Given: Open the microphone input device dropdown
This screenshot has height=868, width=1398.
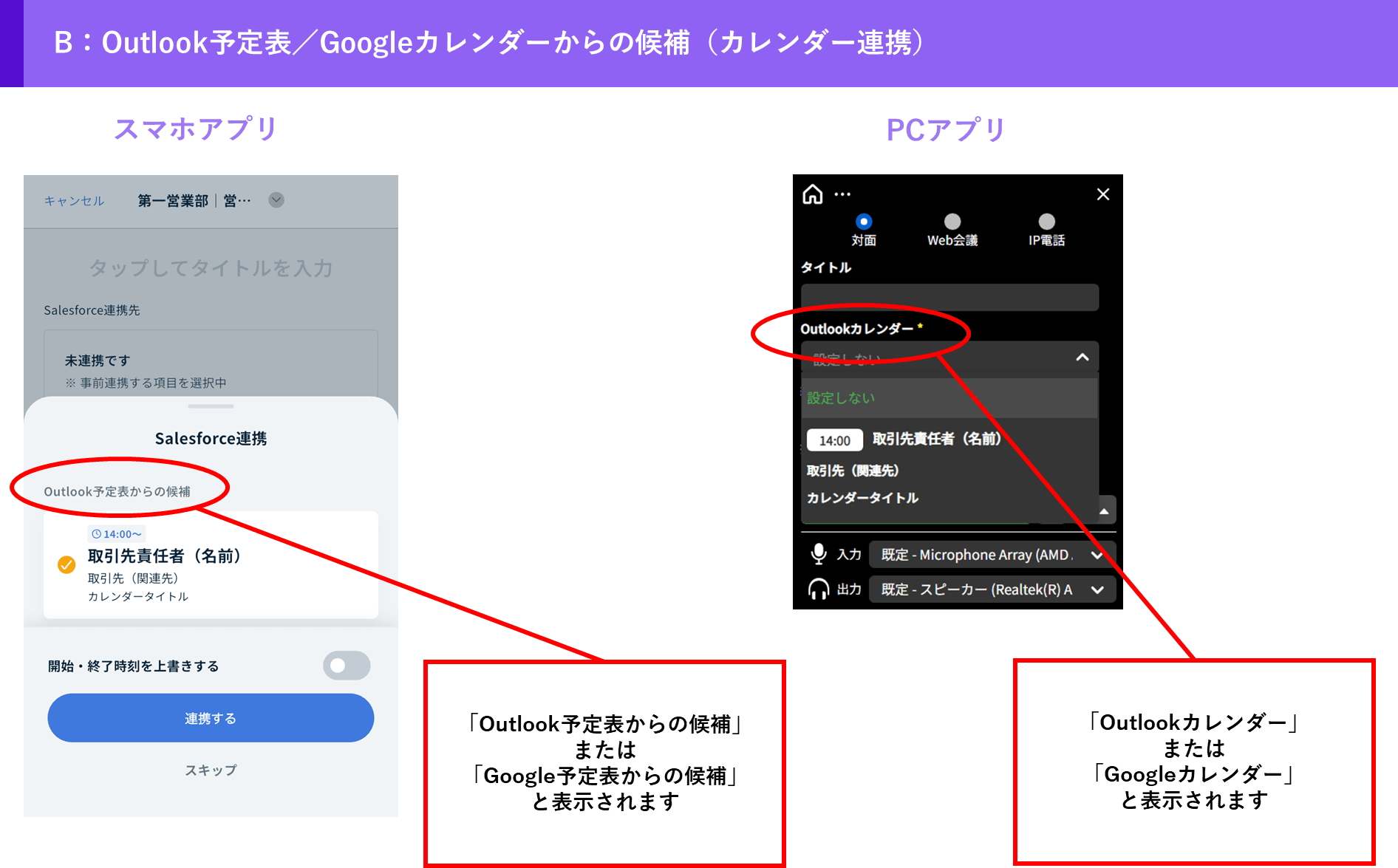Looking at the screenshot, I should (x=1097, y=555).
